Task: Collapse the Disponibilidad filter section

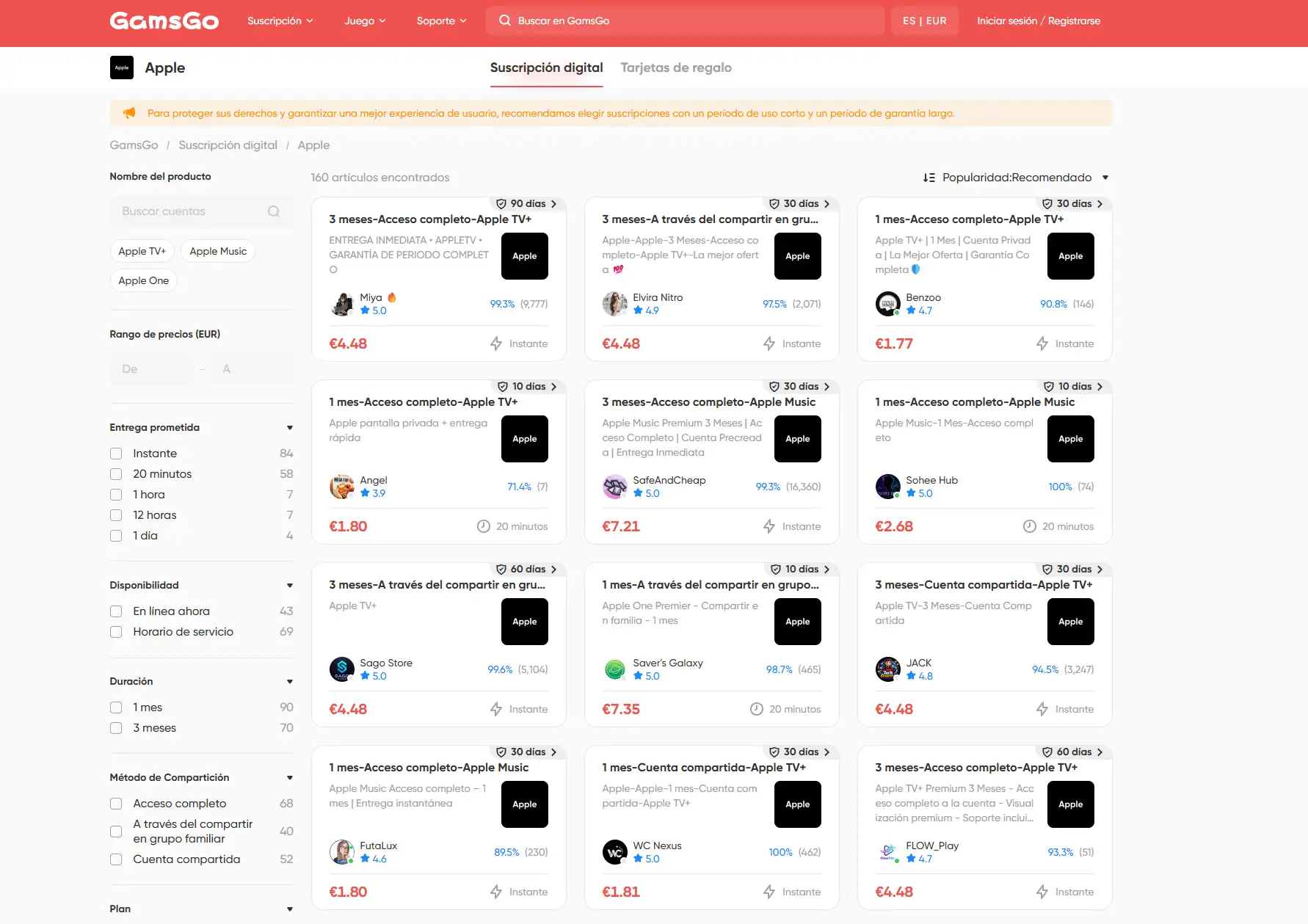Action: click(x=290, y=586)
